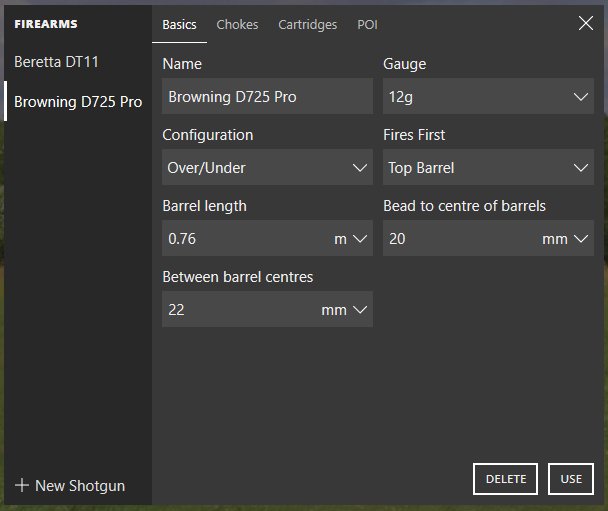The height and width of the screenshot is (511, 608).
Task: Open the Fires First dropdown
Action: pyautogui.click(x=488, y=168)
